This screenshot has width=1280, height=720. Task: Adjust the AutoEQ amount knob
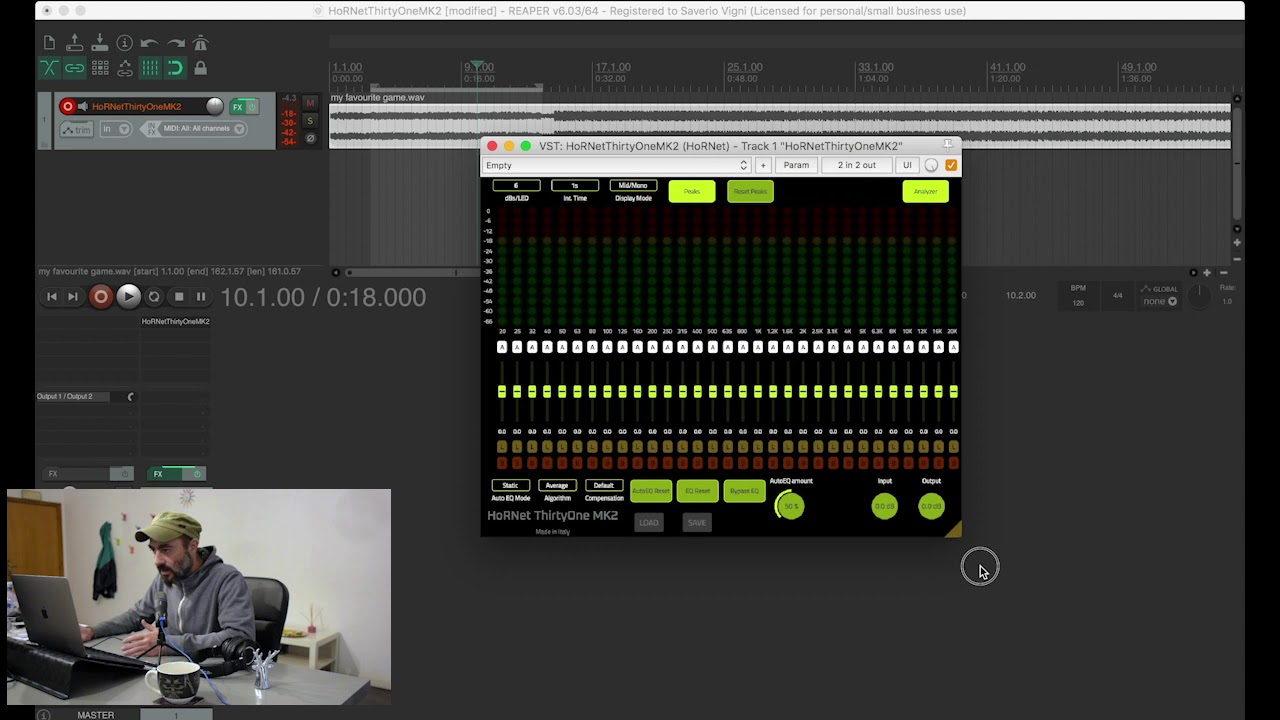[791, 506]
